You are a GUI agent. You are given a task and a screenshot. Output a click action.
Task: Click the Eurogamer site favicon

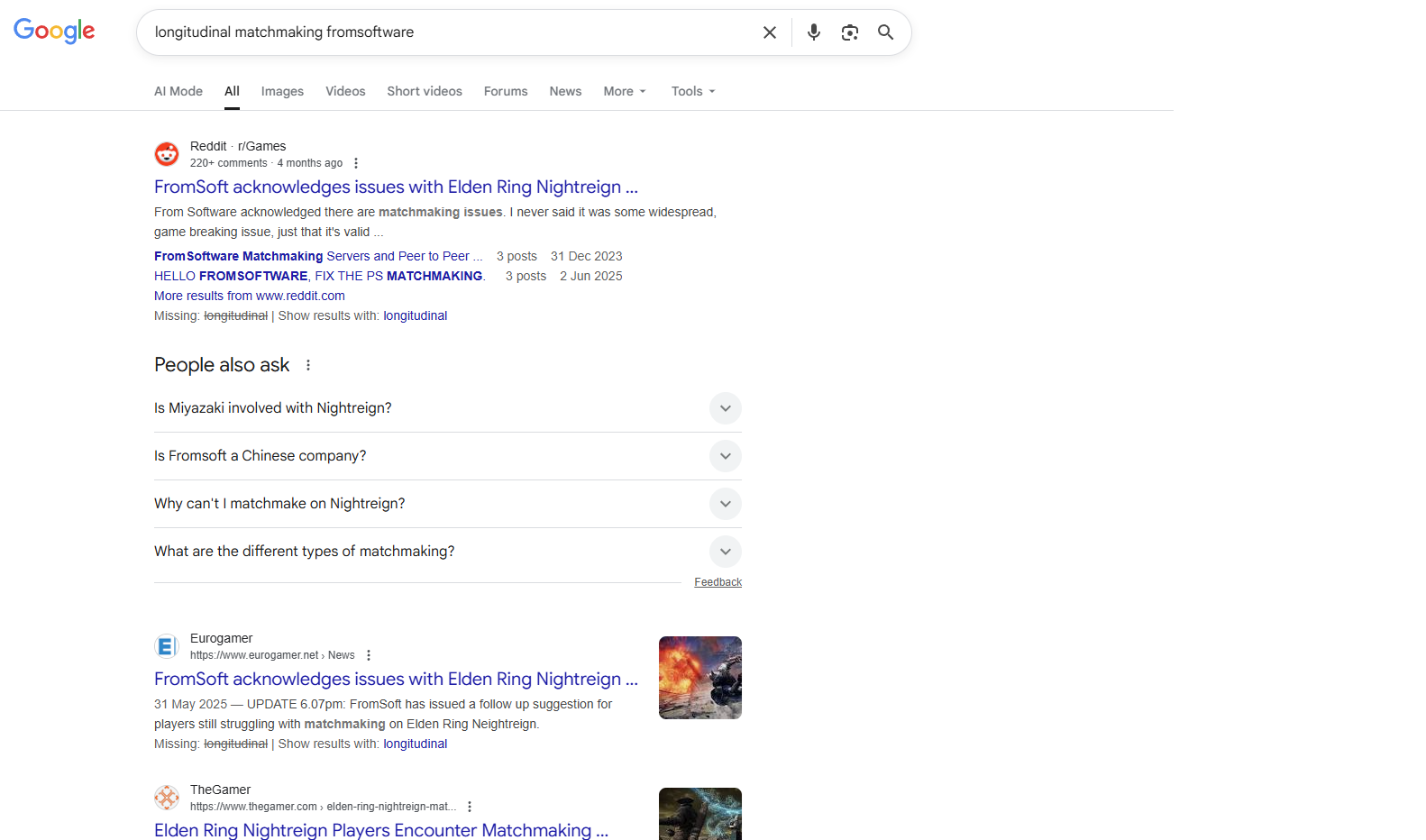click(x=167, y=646)
